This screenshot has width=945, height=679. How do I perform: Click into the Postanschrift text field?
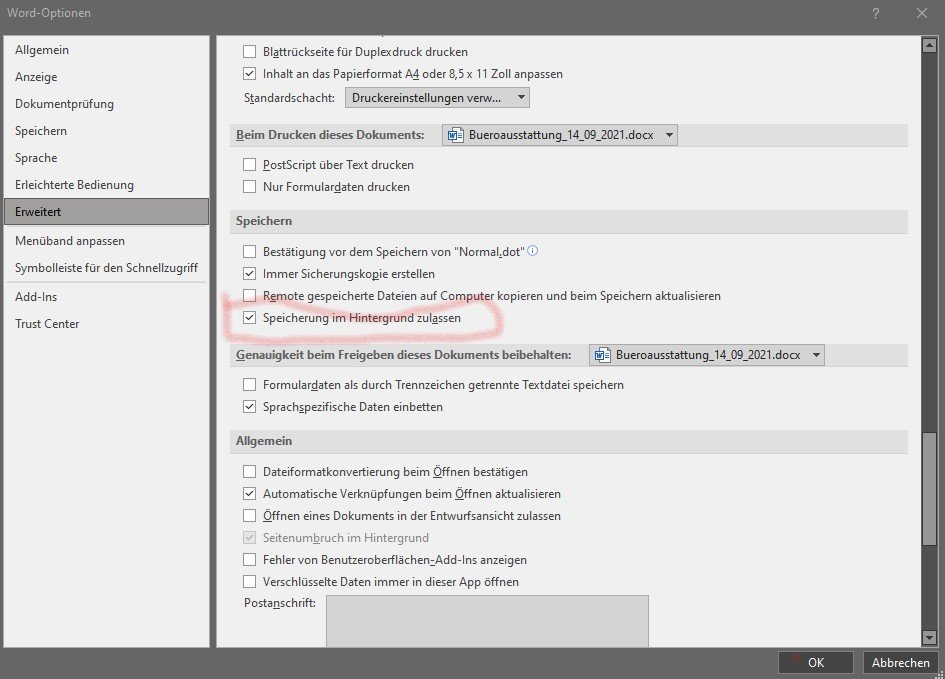pos(487,621)
